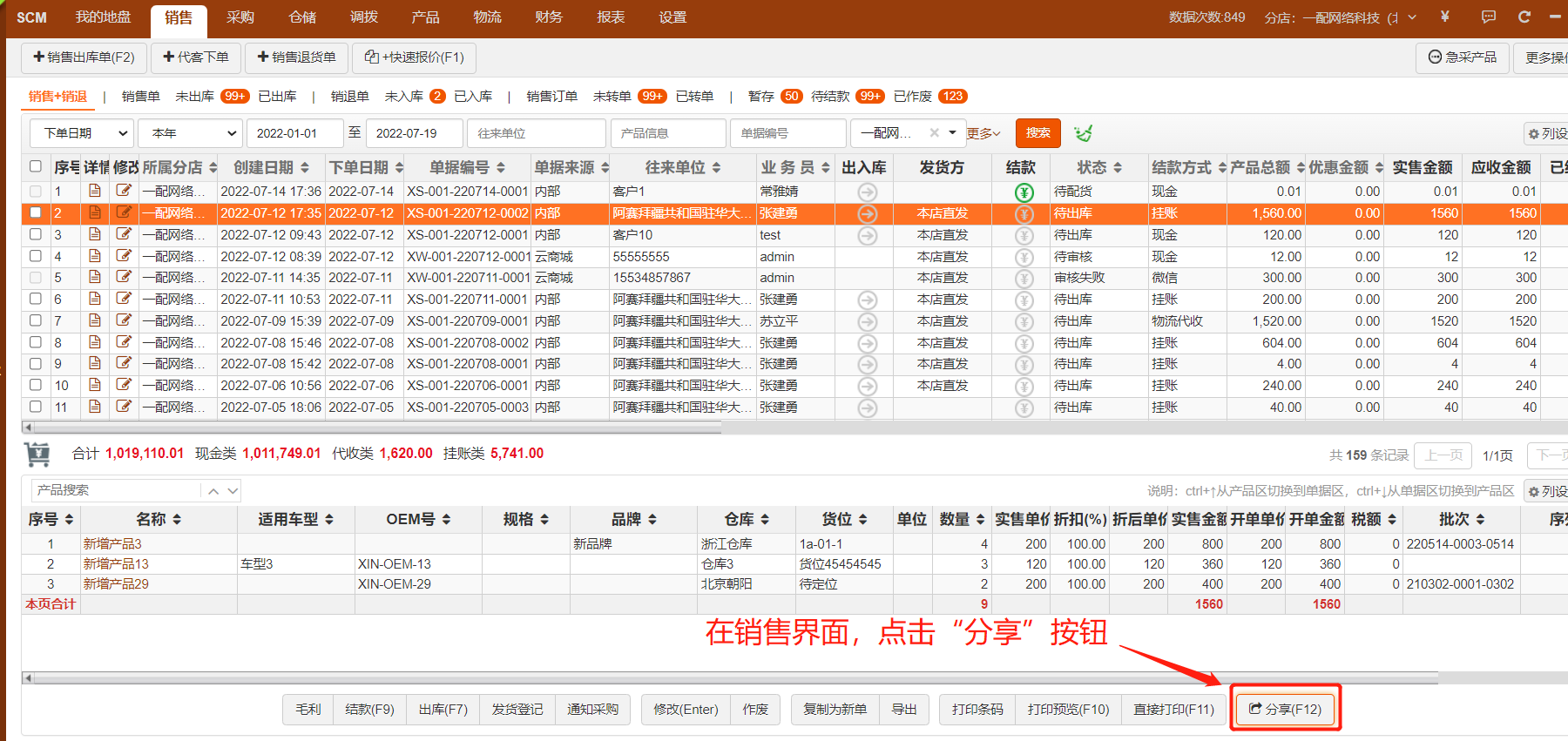The height and width of the screenshot is (741, 1568).
Task: Open detail document icon for row 3
Action: (x=95, y=234)
